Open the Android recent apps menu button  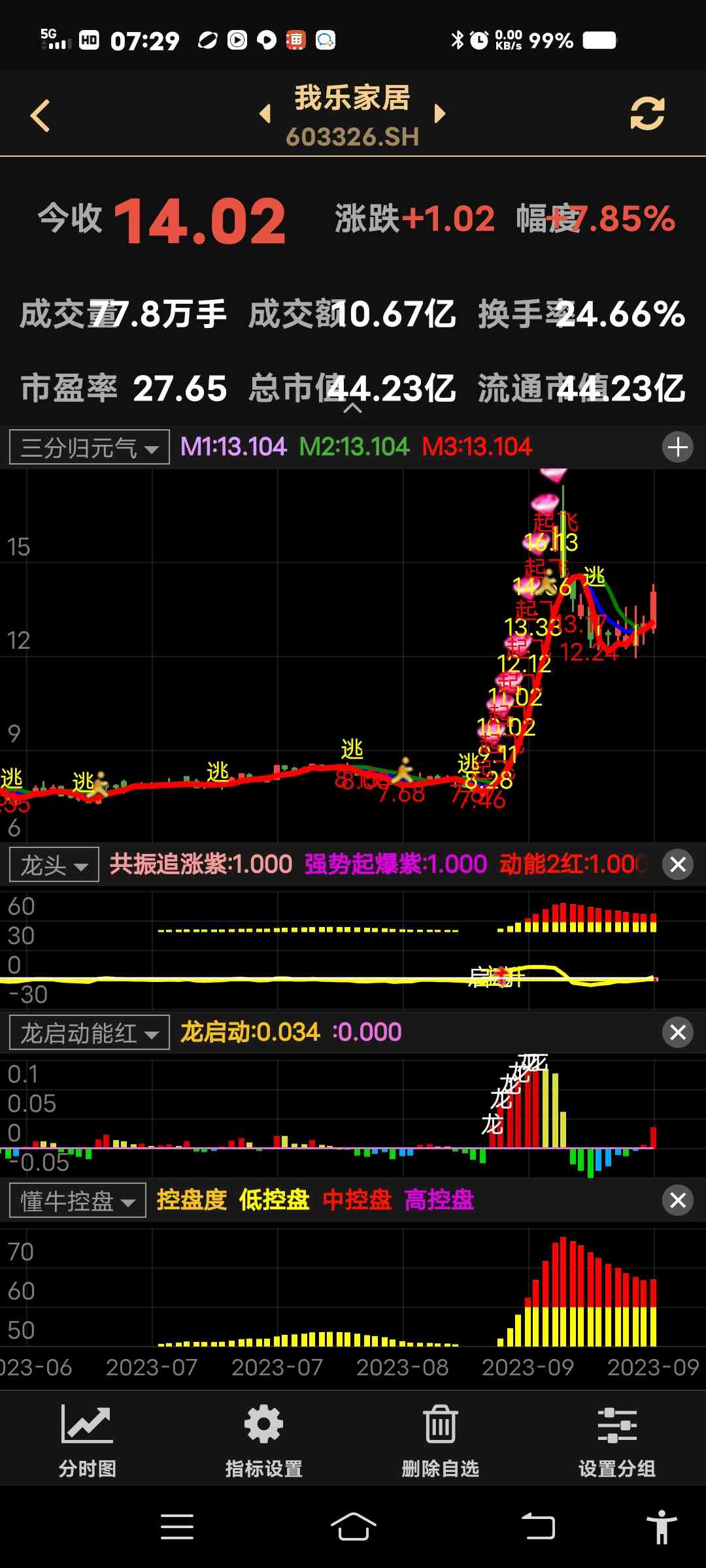click(x=177, y=1527)
